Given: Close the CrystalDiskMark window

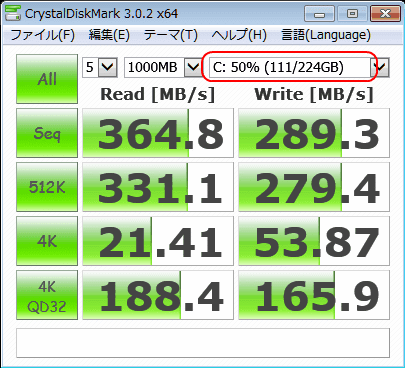Looking at the screenshot, I should click(385, 14).
